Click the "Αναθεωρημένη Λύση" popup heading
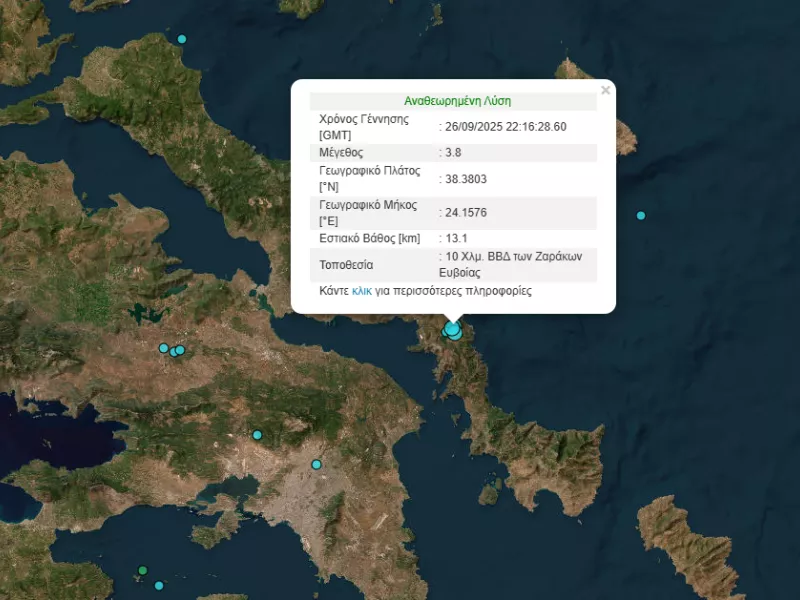 coord(457,101)
